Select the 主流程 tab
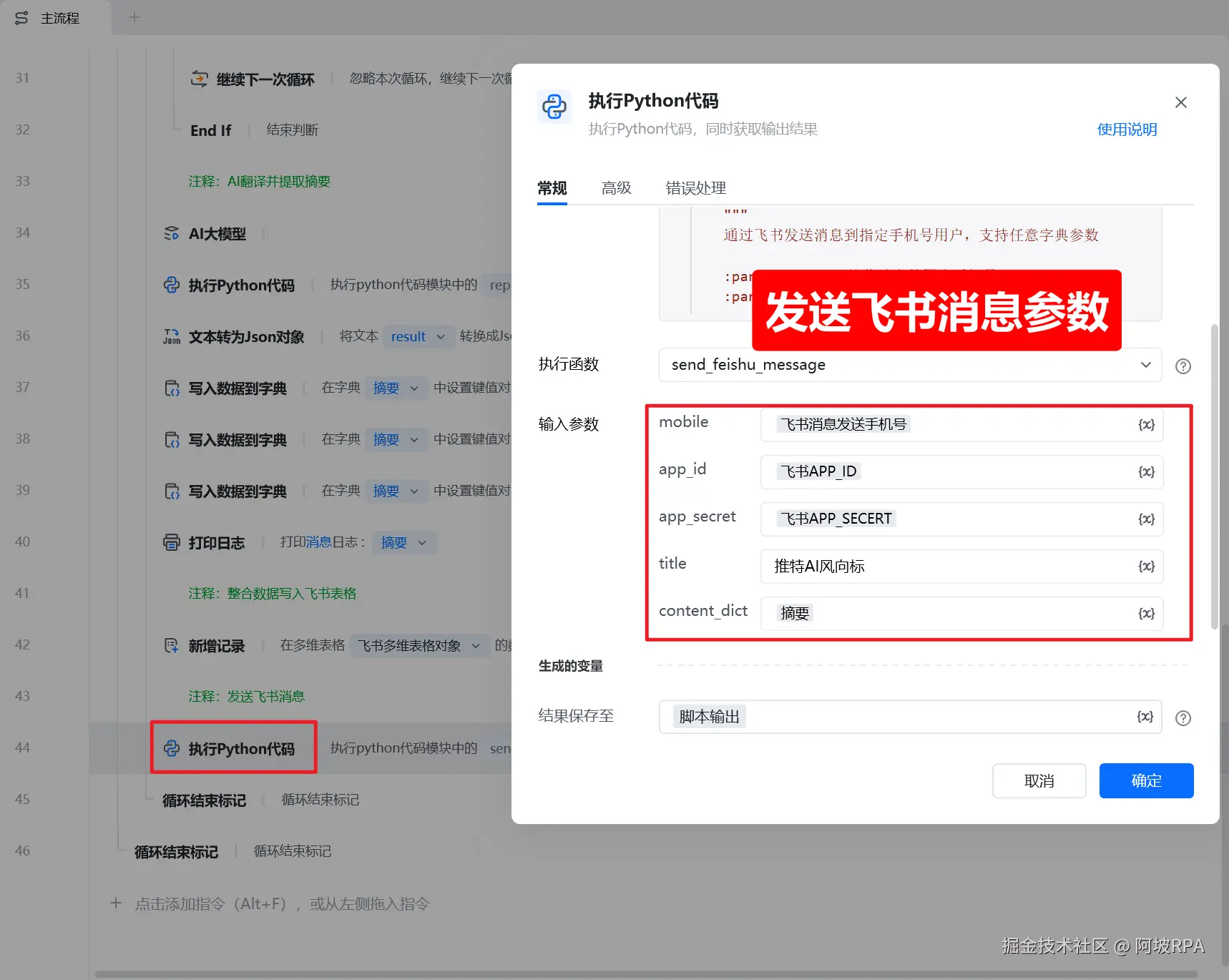This screenshot has height=980, width=1229. pyautogui.click(x=56, y=18)
